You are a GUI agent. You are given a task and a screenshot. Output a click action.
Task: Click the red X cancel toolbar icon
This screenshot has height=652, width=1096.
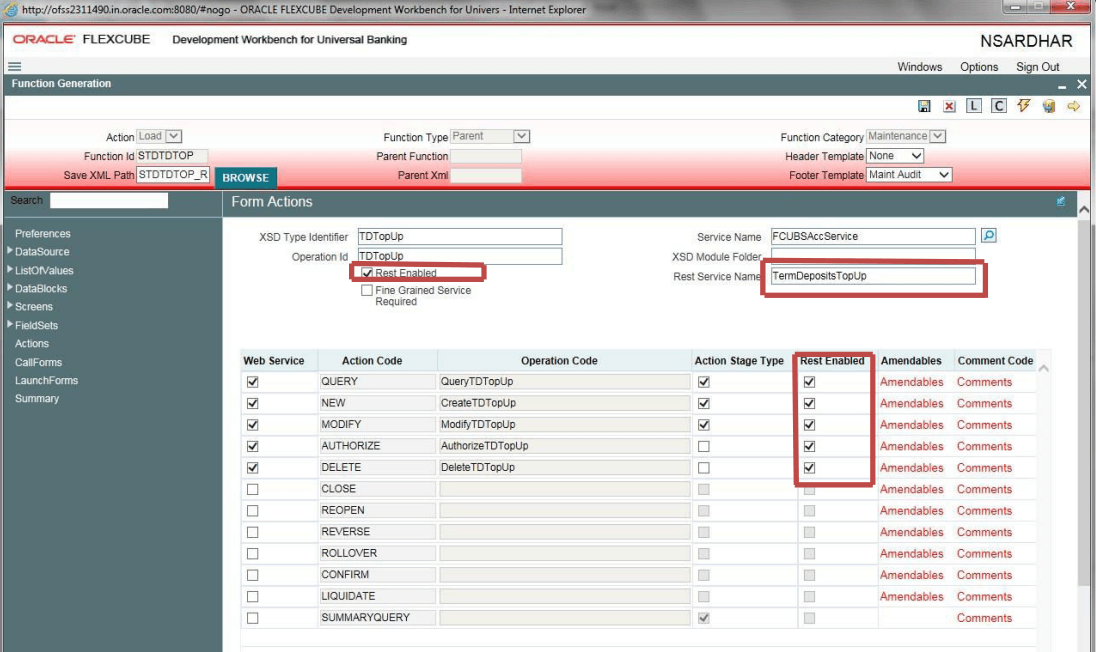point(949,106)
